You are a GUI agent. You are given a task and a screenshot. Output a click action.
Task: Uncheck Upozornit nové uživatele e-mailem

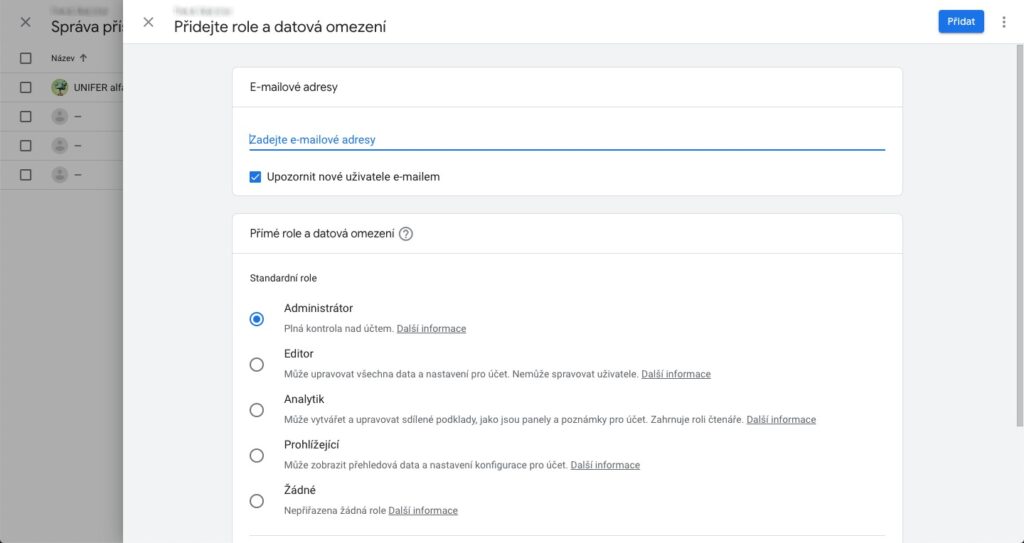coord(256,177)
